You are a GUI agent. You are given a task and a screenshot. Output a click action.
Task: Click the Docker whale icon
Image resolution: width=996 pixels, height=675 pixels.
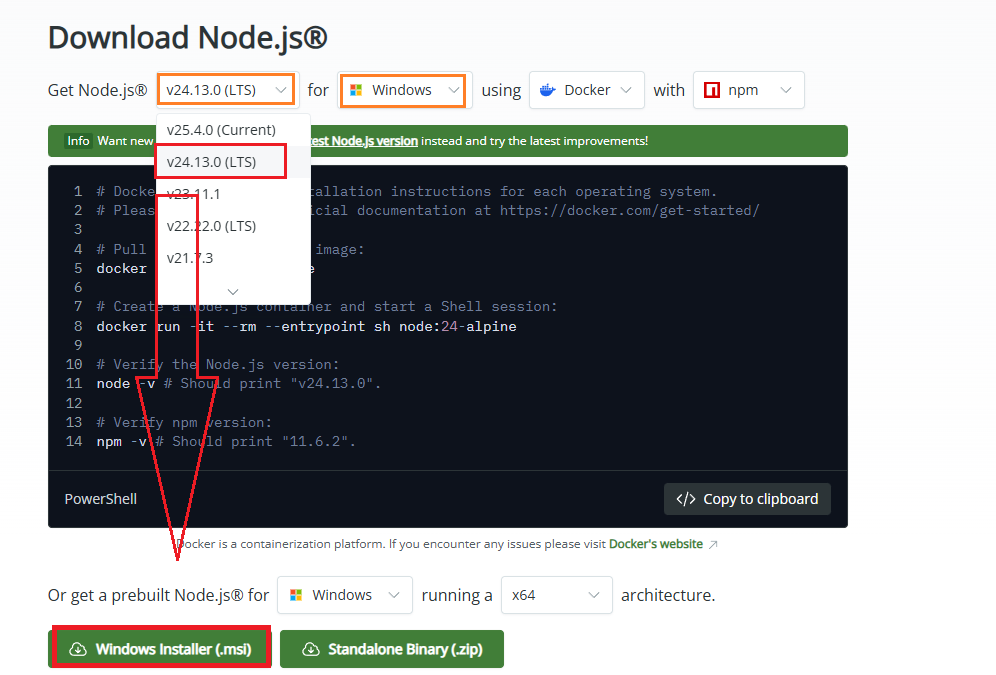point(548,90)
